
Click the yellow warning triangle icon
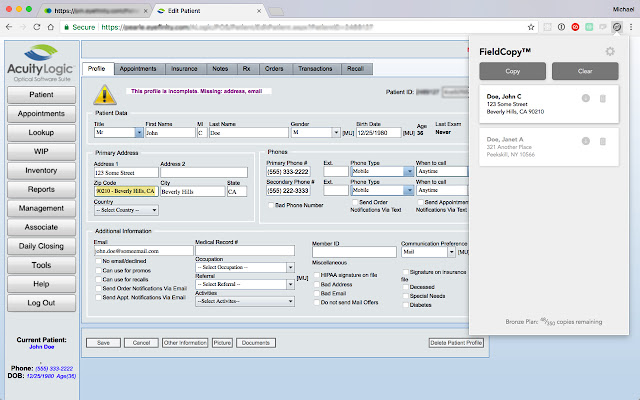(105, 95)
